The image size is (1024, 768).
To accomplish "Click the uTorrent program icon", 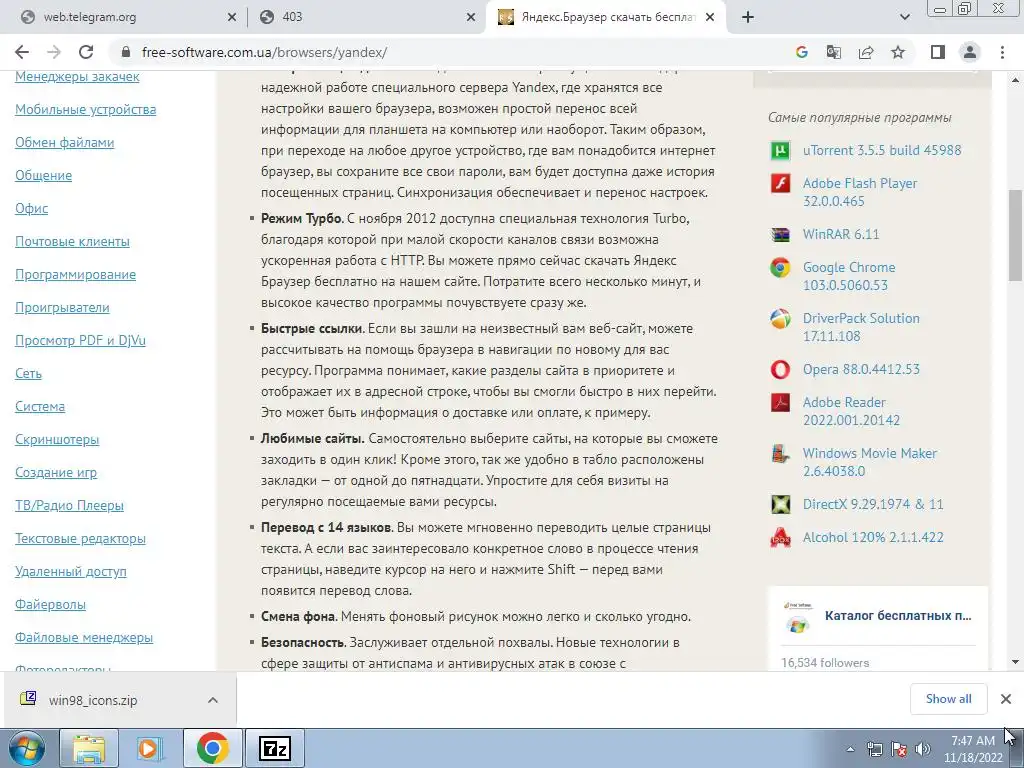I will coord(780,151).
